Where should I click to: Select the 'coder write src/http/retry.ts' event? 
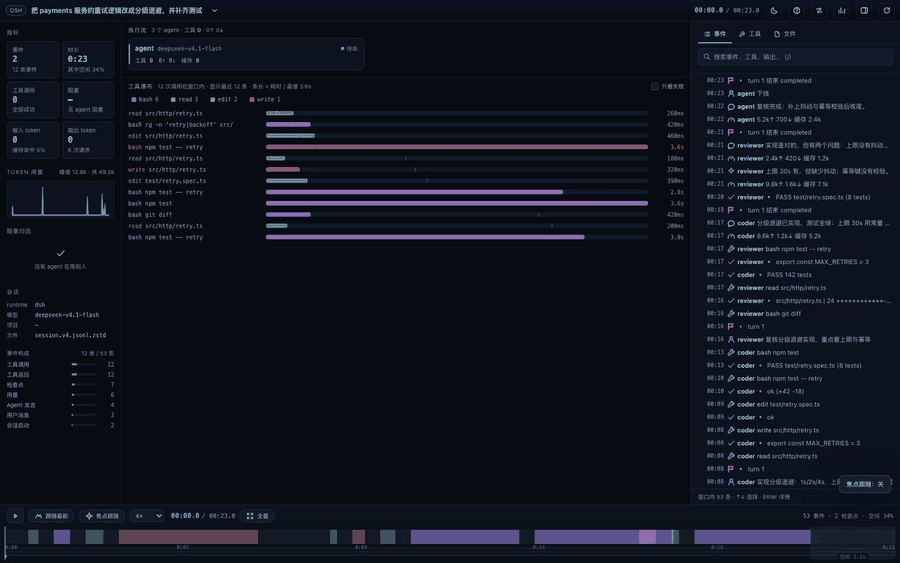(x=795, y=430)
